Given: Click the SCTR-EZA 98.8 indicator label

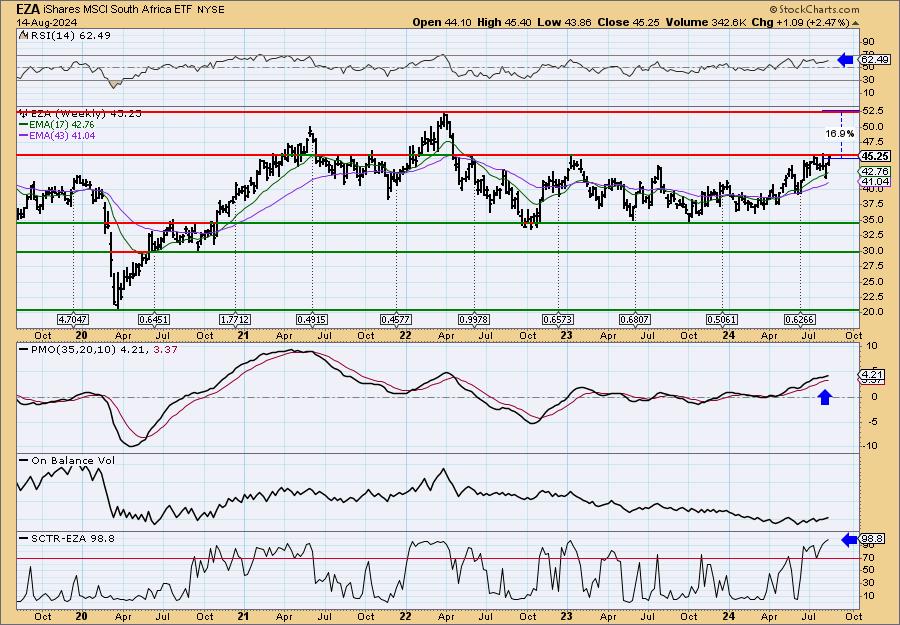Looking at the screenshot, I should click(x=66, y=538).
